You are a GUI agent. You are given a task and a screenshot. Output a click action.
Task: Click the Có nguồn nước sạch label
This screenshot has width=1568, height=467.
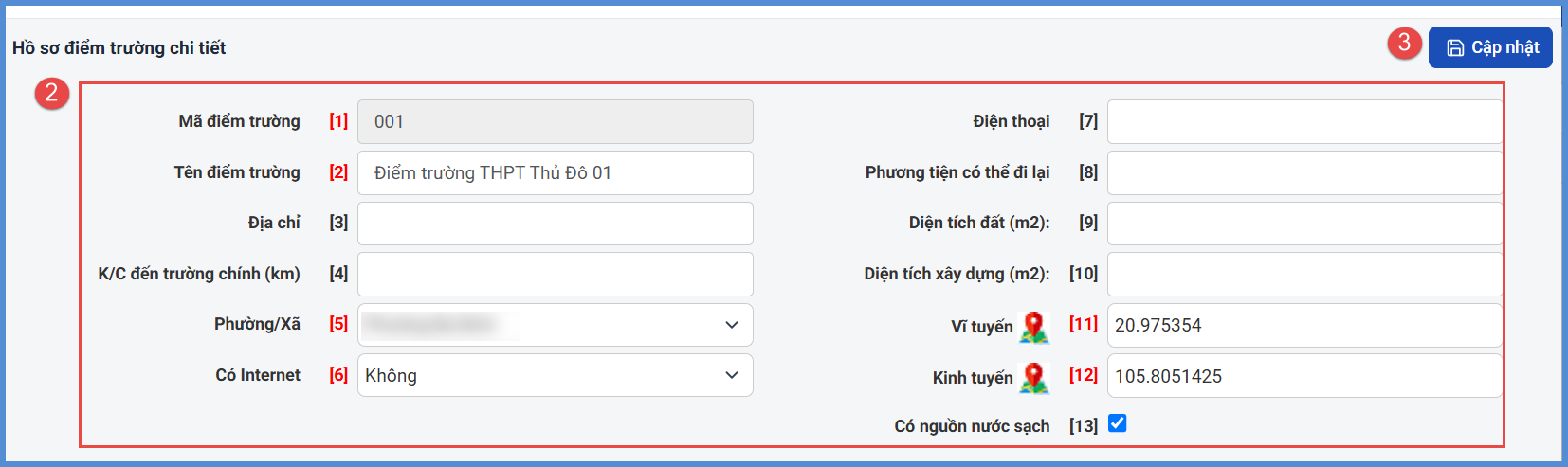pyautogui.click(x=972, y=426)
